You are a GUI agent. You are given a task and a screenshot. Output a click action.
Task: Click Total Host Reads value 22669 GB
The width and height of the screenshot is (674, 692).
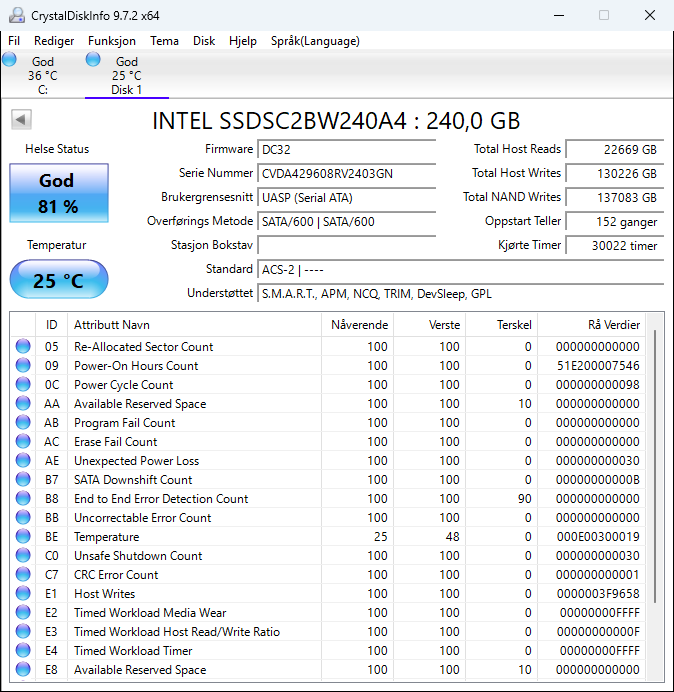(x=614, y=150)
